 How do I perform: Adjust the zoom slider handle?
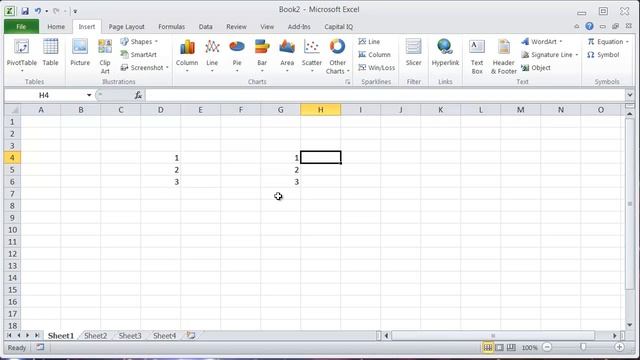[583, 347]
